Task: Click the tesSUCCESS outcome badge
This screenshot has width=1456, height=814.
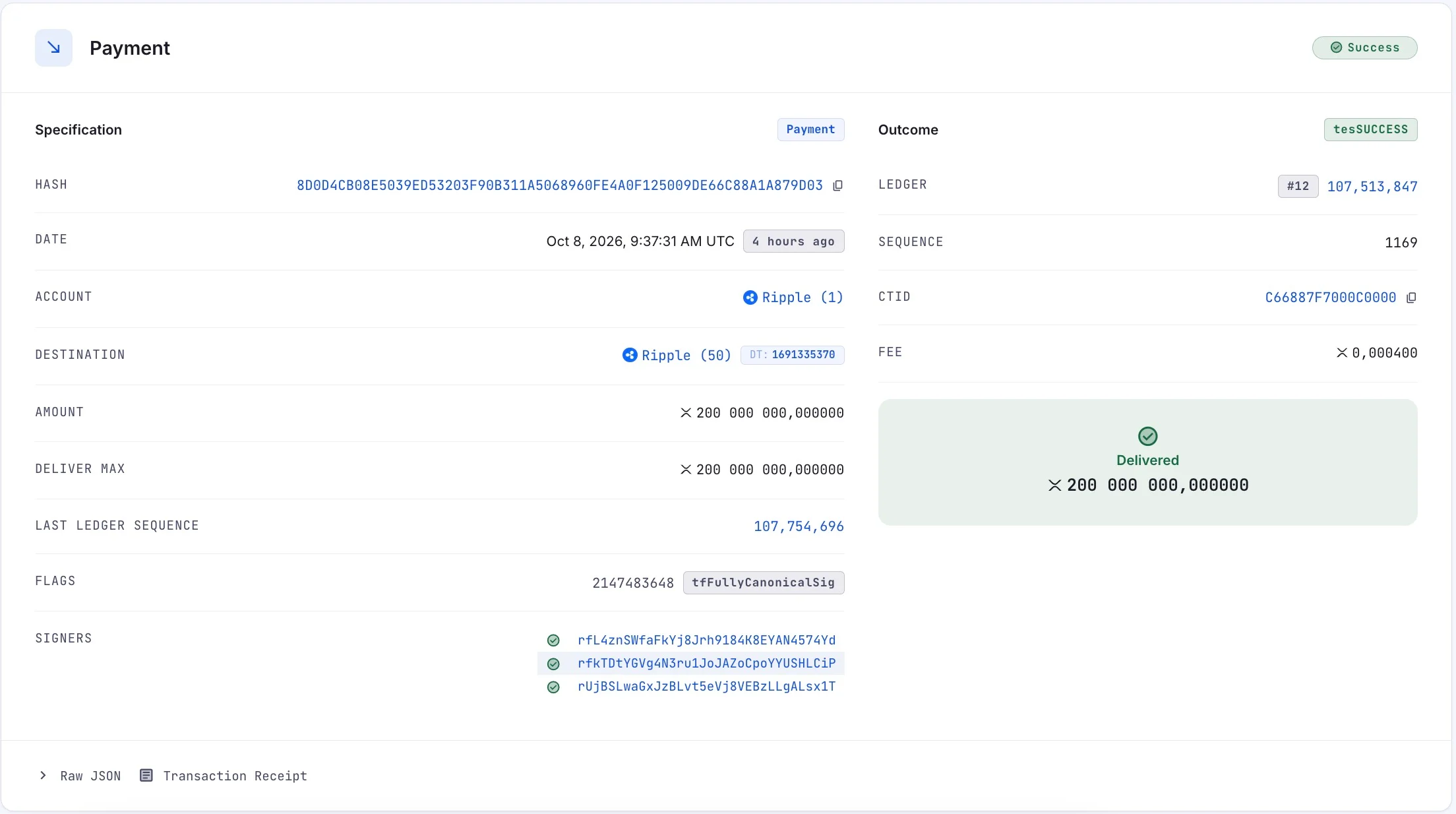Action: [x=1370, y=129]
